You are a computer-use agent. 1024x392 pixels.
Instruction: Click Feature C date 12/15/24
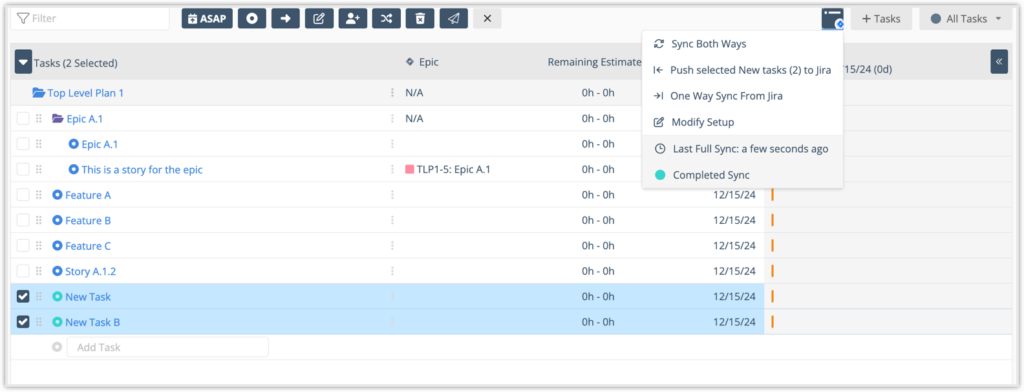click(x=734, y=246)
